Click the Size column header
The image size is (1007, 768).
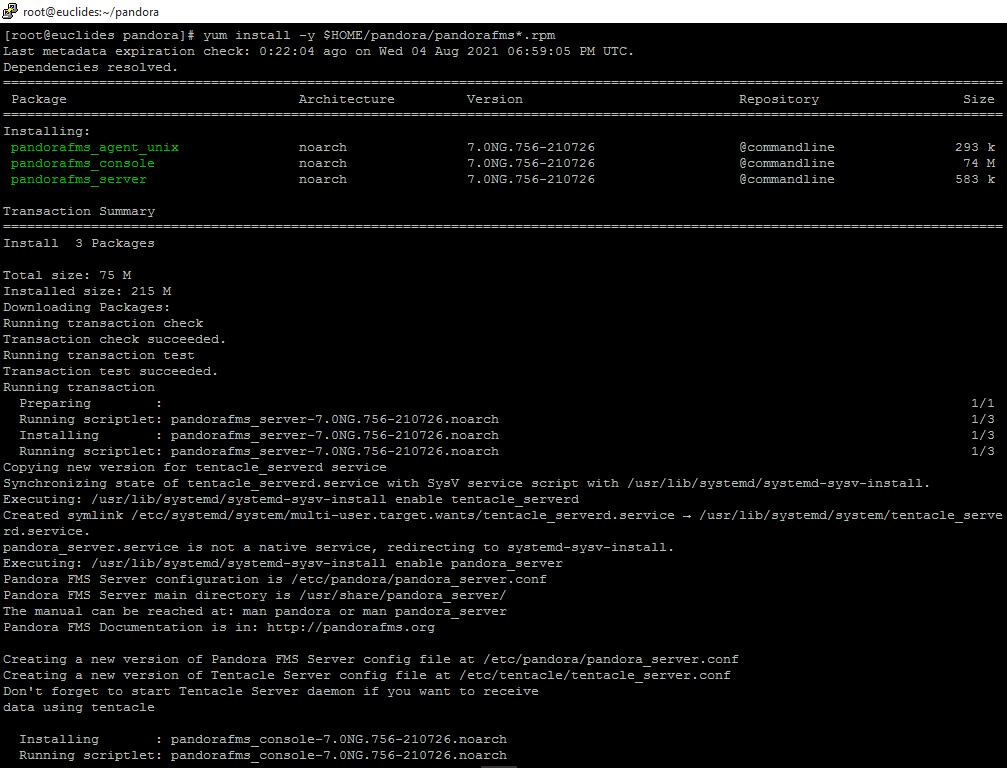click(x=978, y=99)
